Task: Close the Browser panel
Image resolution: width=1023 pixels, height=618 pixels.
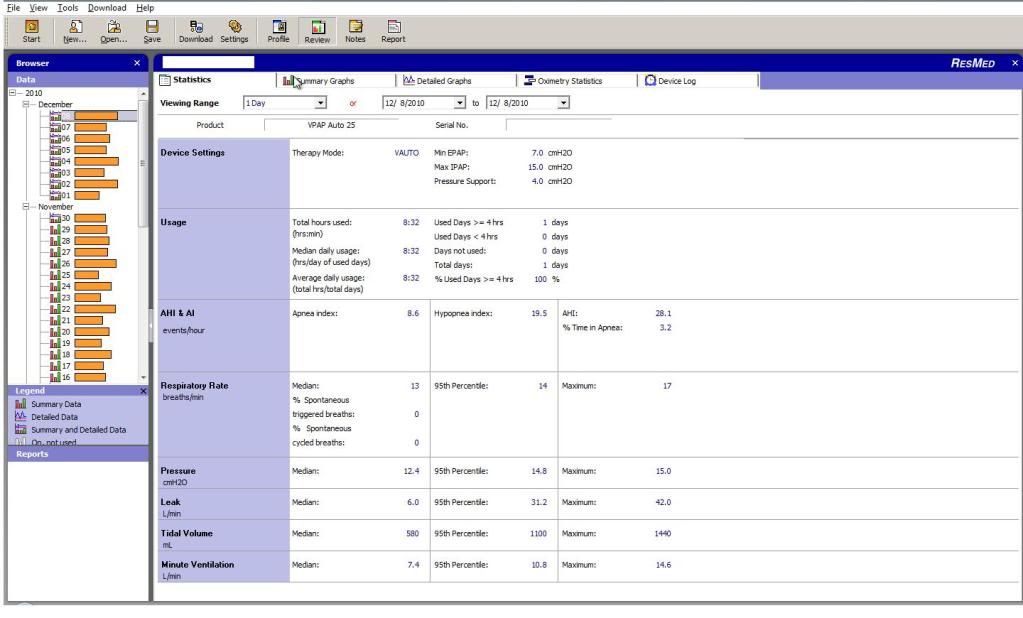Action: tap(137, 63)
